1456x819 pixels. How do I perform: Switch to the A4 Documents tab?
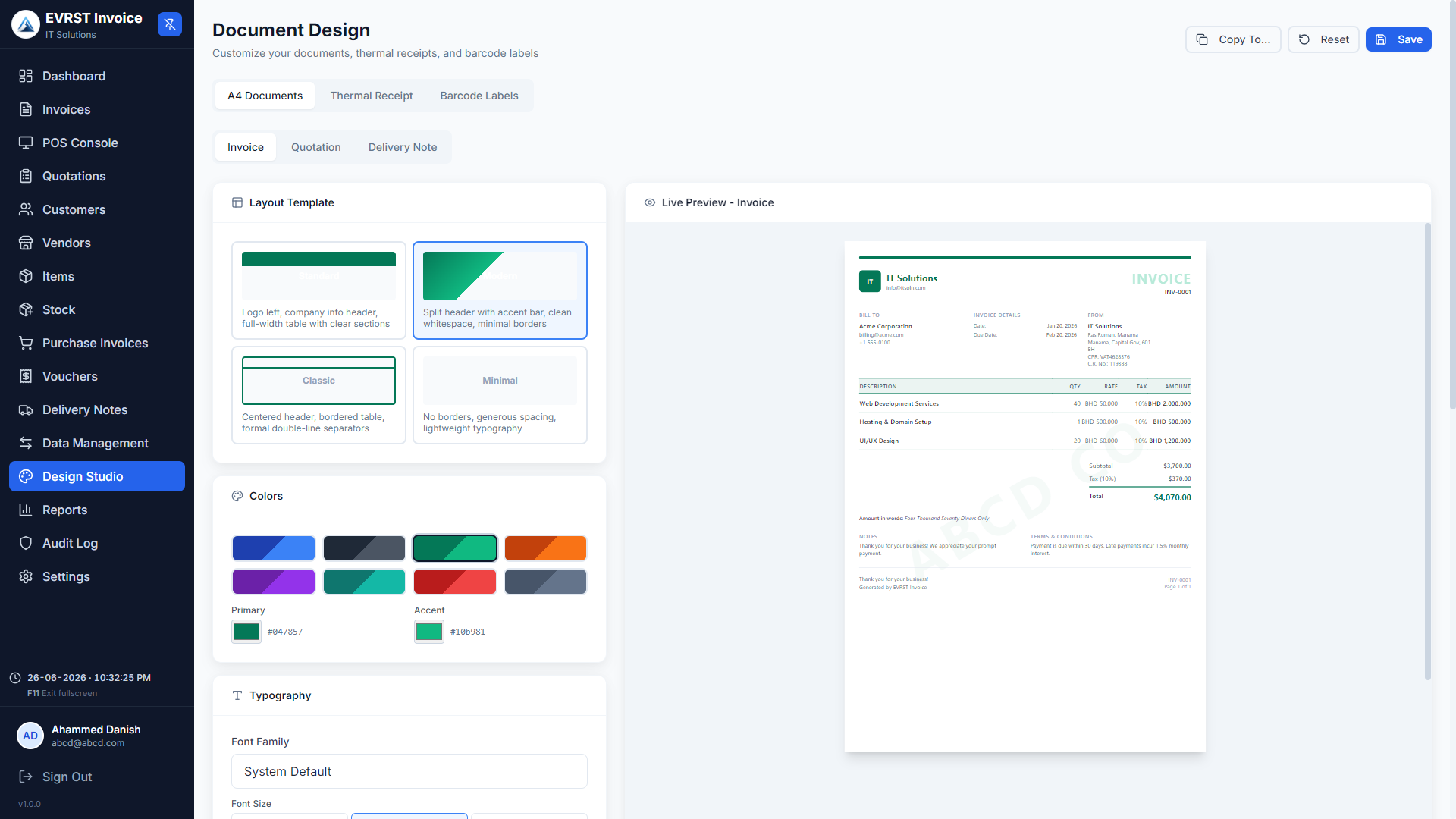[265, 96]
